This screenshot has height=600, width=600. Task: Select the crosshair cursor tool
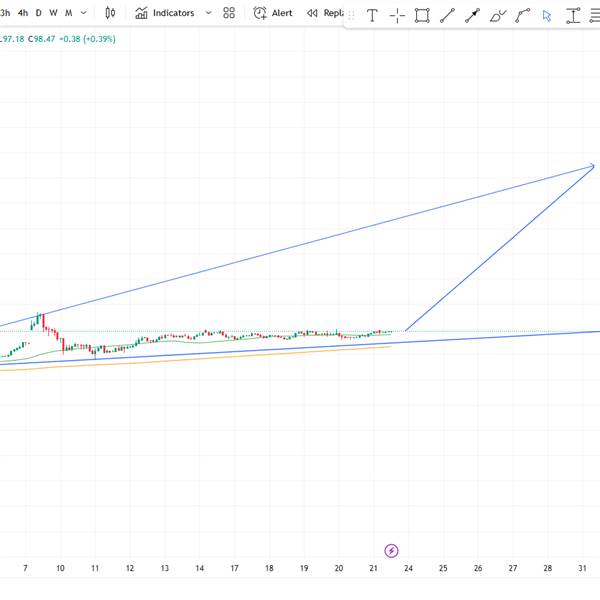(397, 16)
